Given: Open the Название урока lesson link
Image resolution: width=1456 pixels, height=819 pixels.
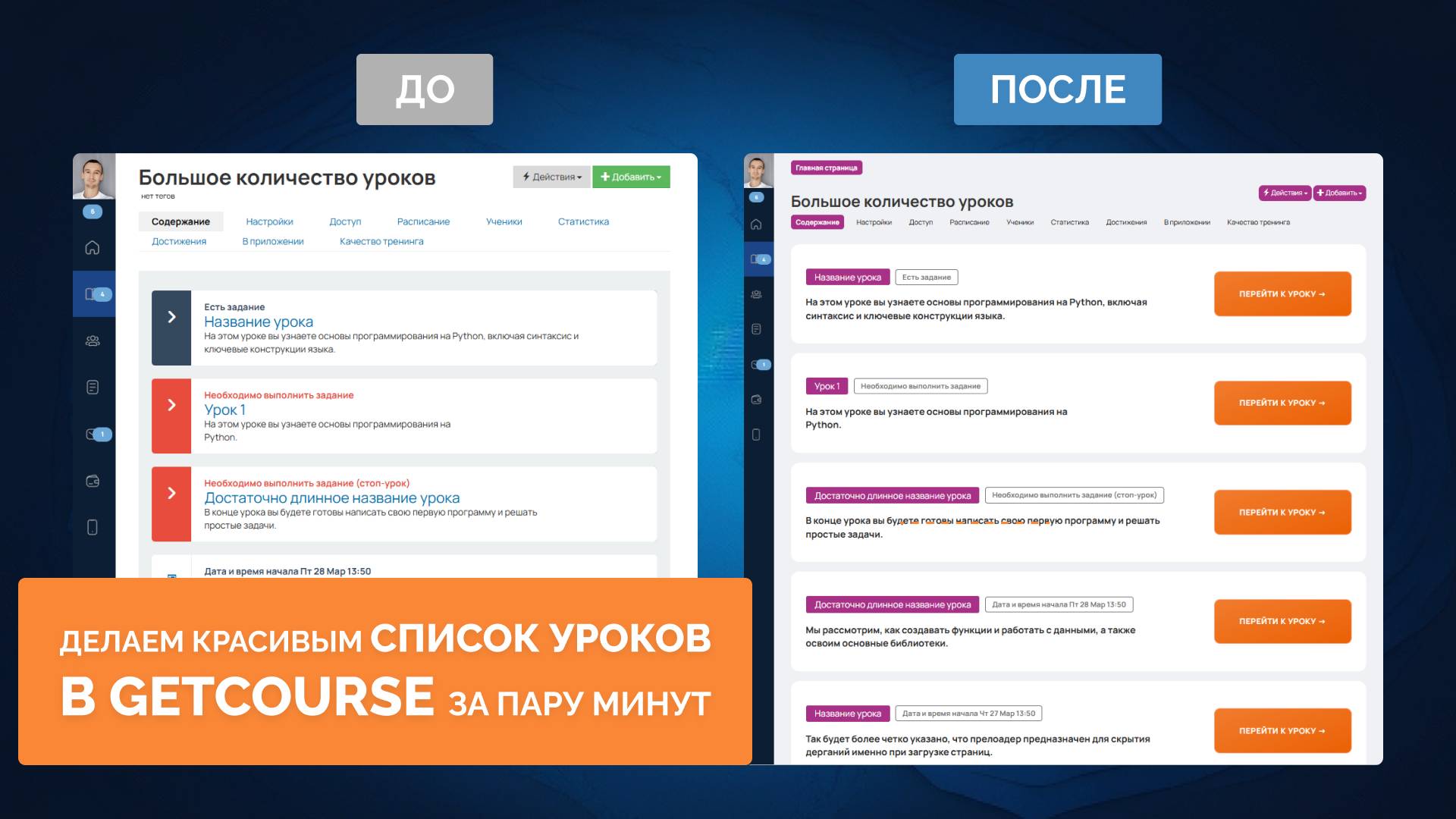Looking at the screenshot, I should click(258, 322).
